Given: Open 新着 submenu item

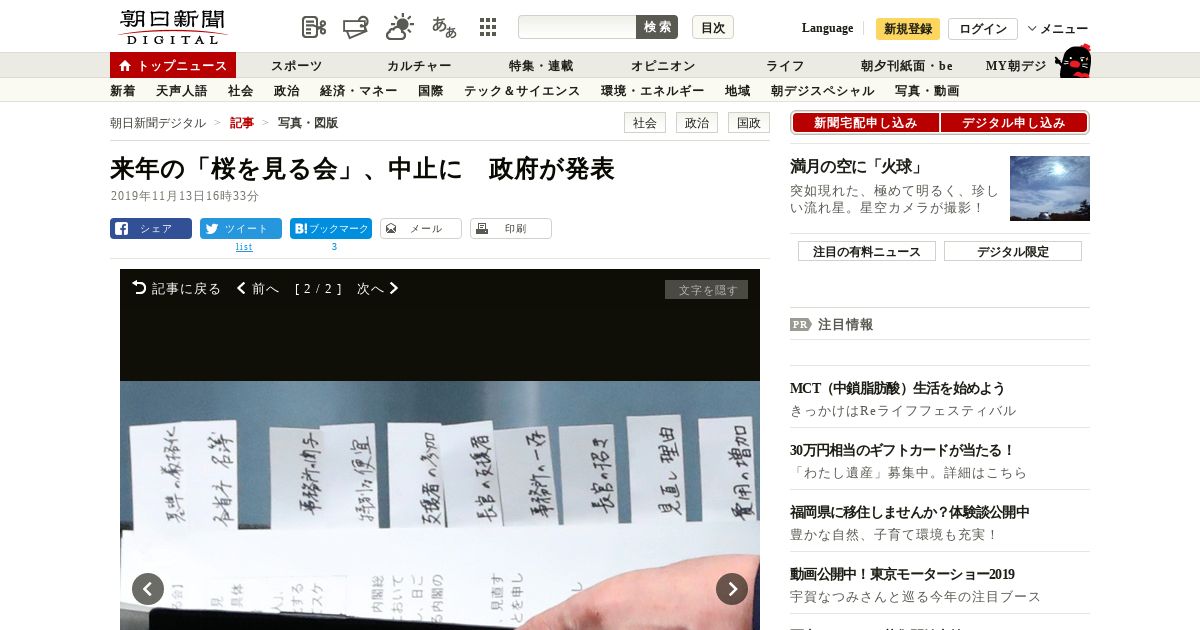Looking at the screenshot, I should click(x=123, y=91).
